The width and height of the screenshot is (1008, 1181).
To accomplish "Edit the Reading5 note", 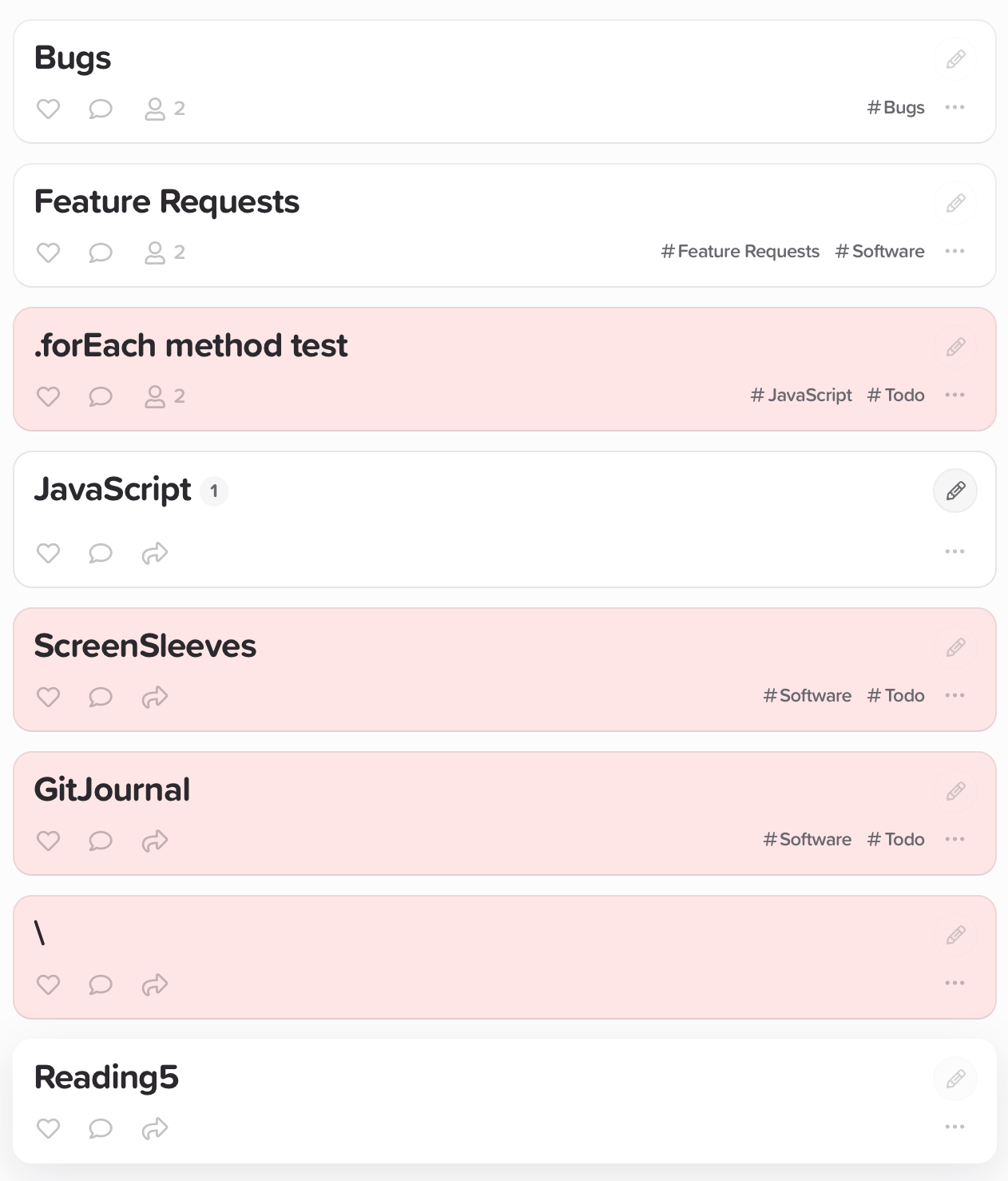I will point(955,1079).
